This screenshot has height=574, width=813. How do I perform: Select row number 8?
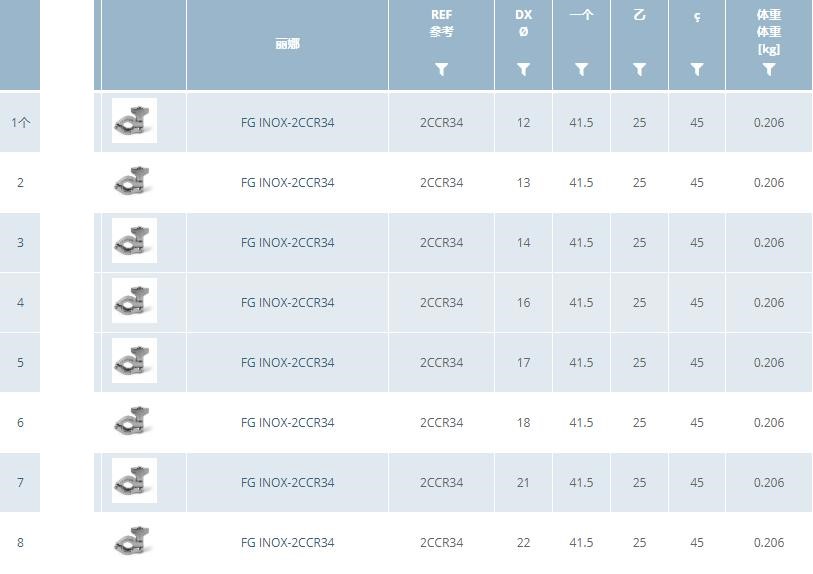point(20,543)
